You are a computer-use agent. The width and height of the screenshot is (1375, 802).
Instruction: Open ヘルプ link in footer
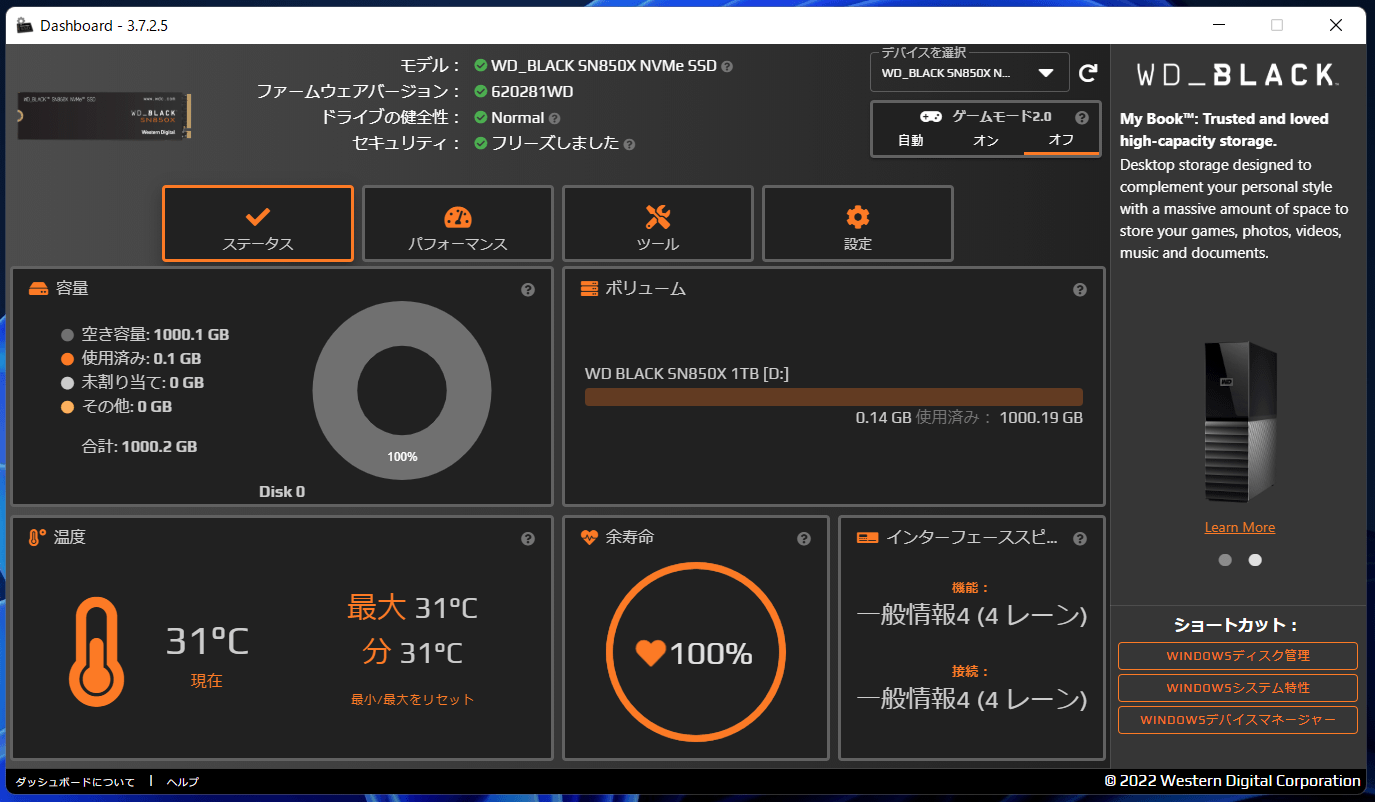click(183, 782)
